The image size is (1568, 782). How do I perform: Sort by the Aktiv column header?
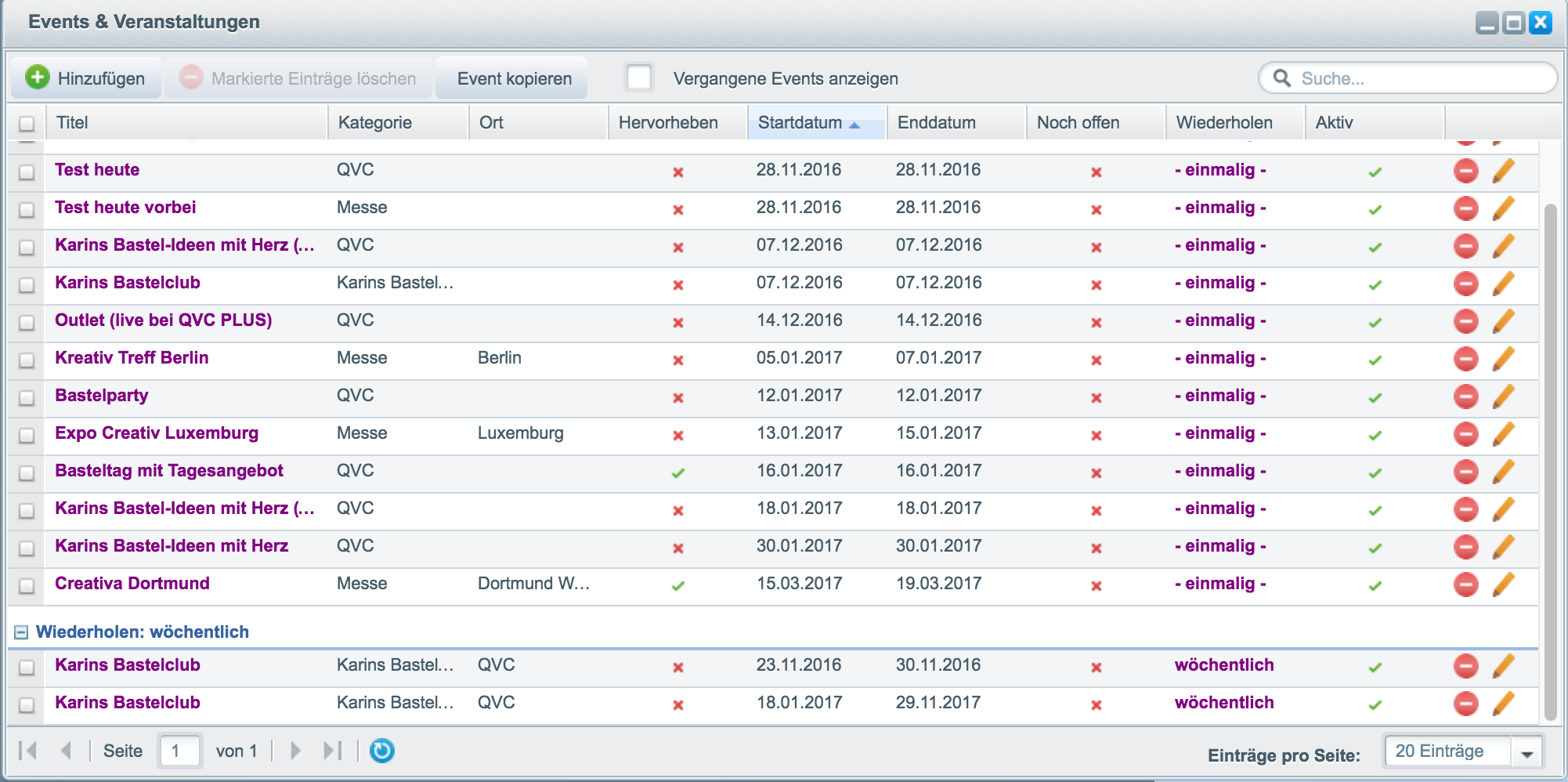(x=1375, y=122)
